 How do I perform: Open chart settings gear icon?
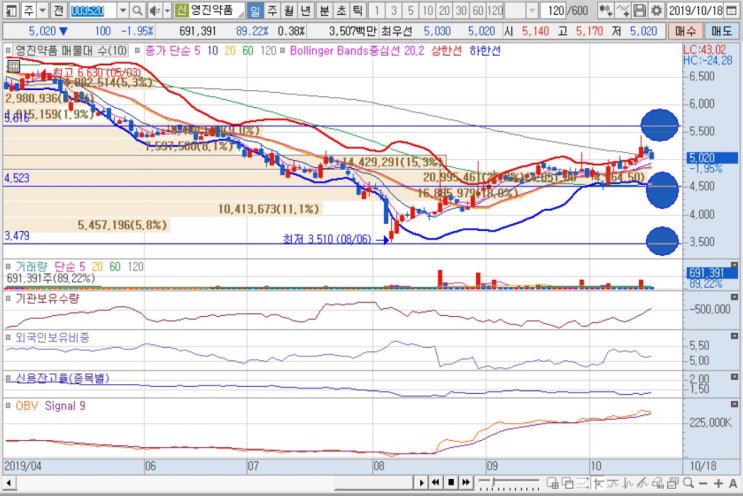point(656,10)
